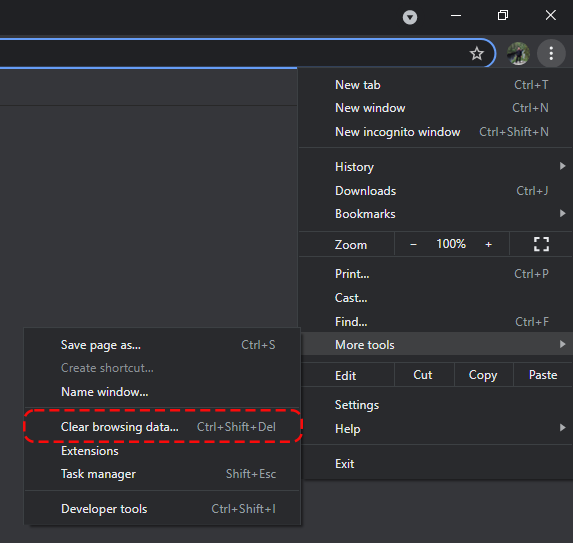Decrease zoom with the minus button
This screenshot has width=573, height=543.
coord(413,244)
